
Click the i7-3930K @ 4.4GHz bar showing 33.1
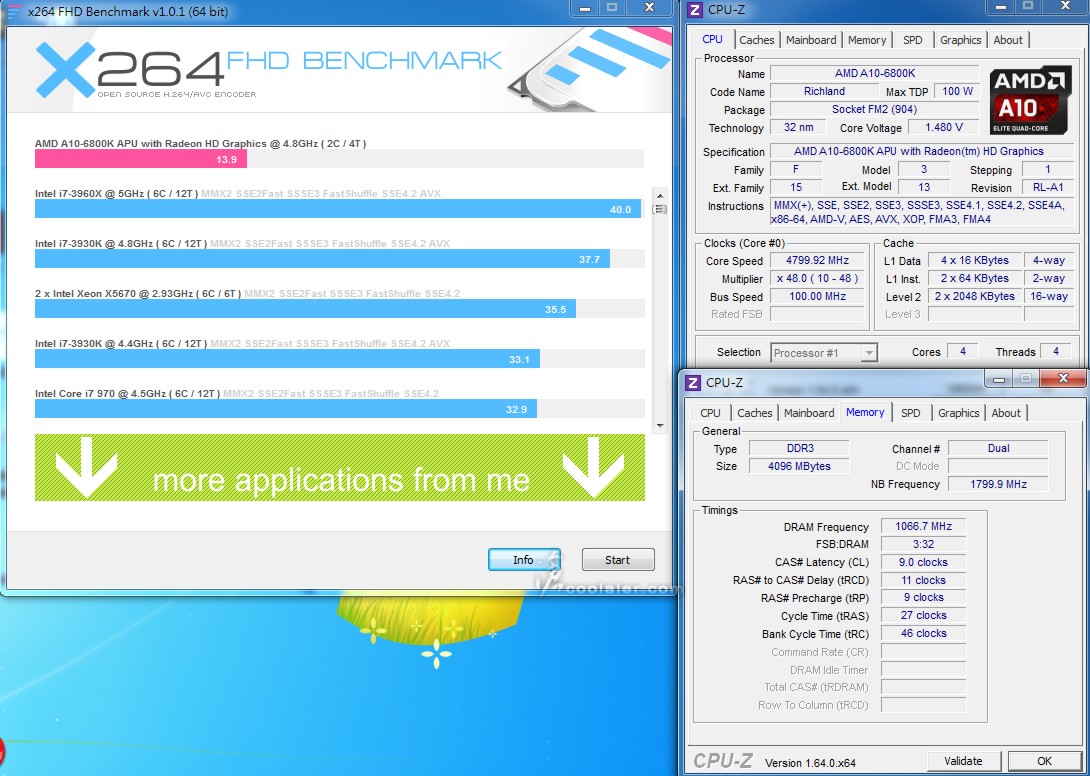287,359
